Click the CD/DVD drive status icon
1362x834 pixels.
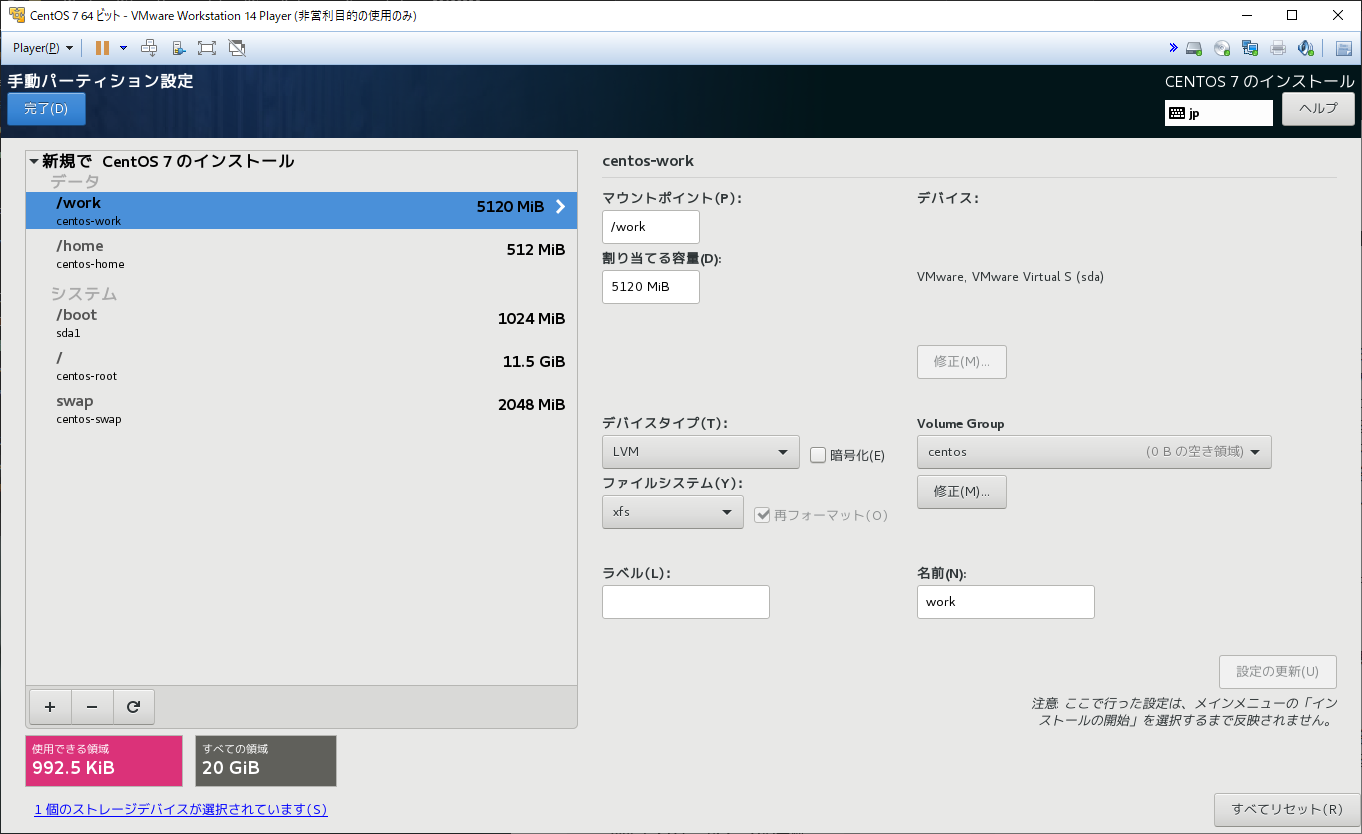click(x=1222, y=48)
